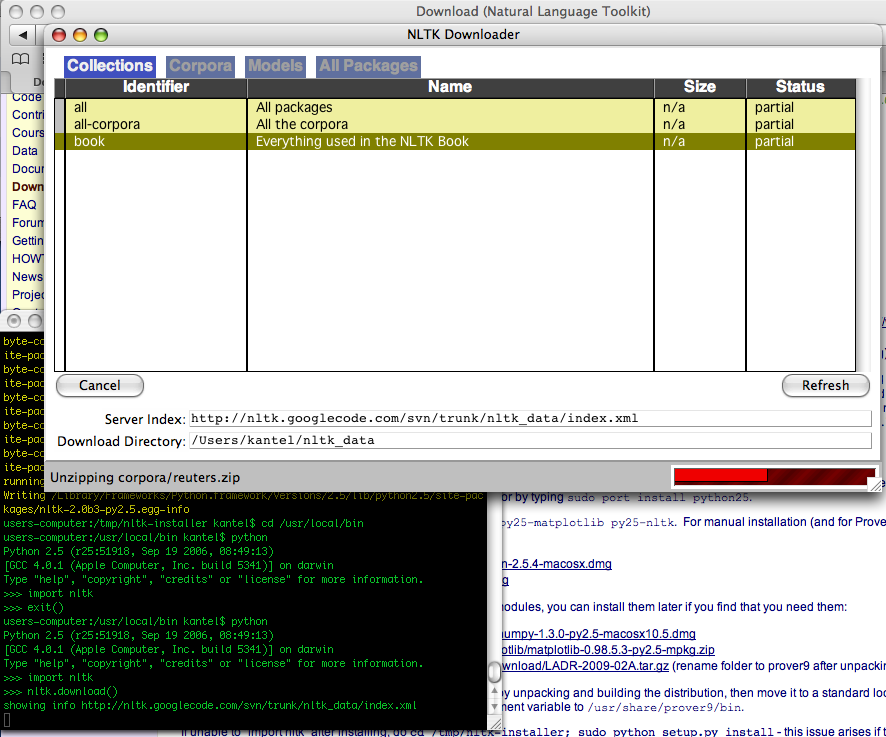Click 'Everything used in the NLTK Book'
886x737 pixels.
[x=362, y=141]
